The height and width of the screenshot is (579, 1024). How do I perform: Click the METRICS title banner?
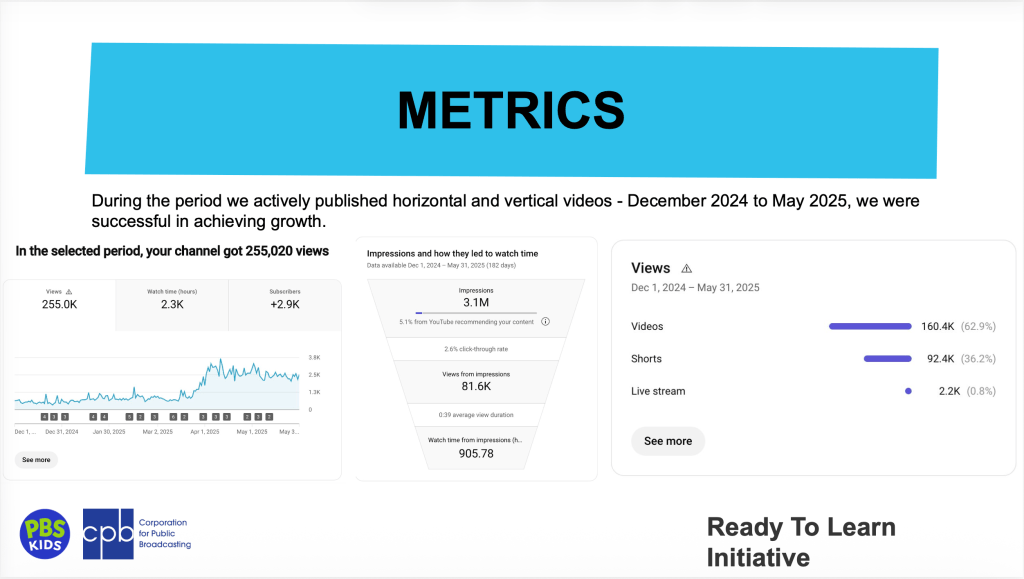pyautogui.click(x=511, y=109)
